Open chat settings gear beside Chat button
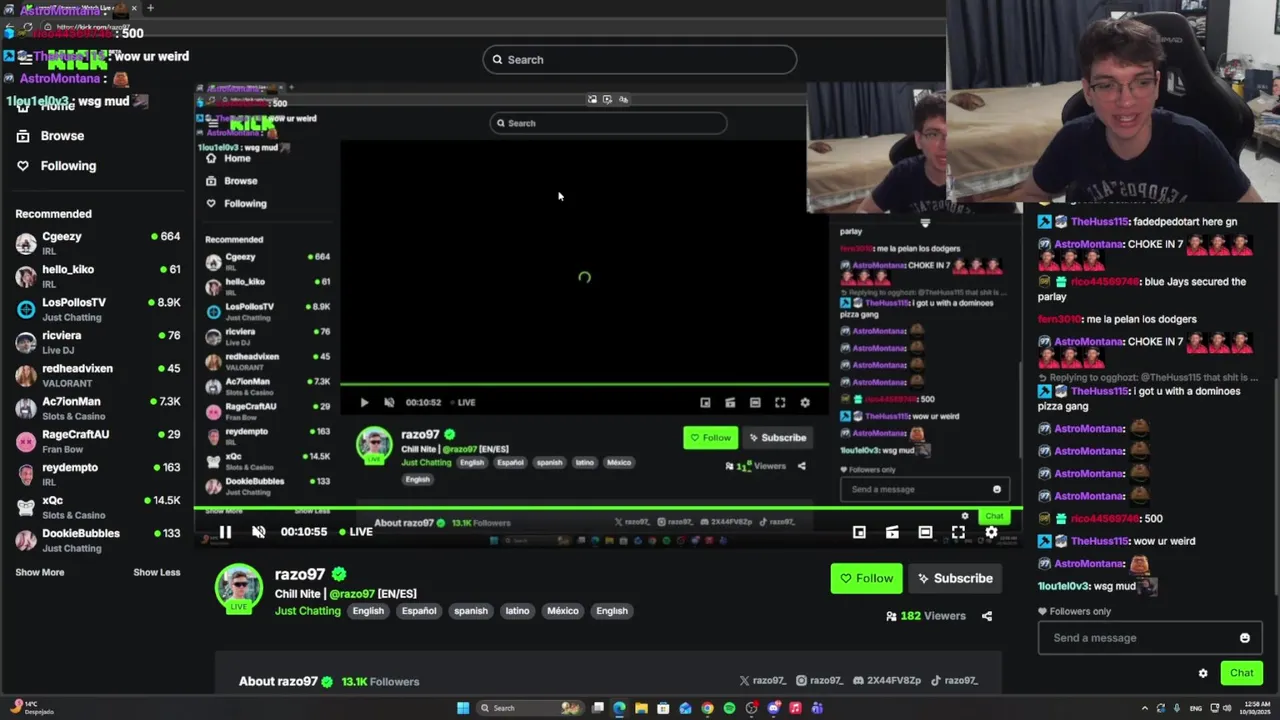The height and width of the screenshot is (720, 1280). (x=1203, y=673)
